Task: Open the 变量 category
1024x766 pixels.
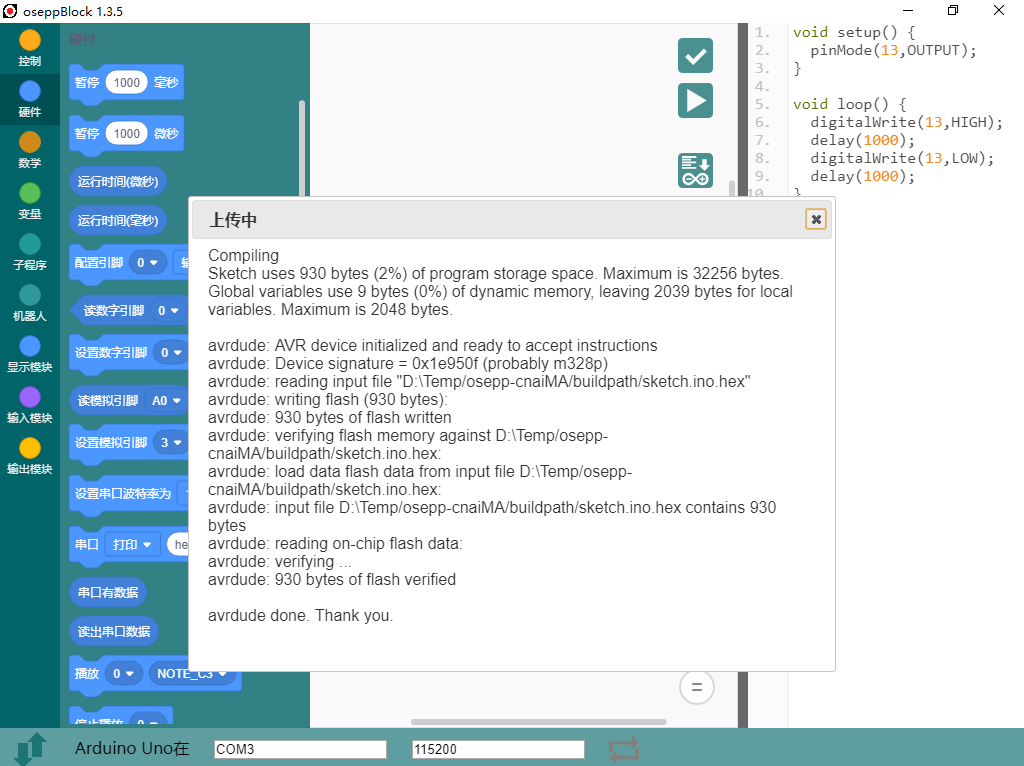Action: pos(30,201)
